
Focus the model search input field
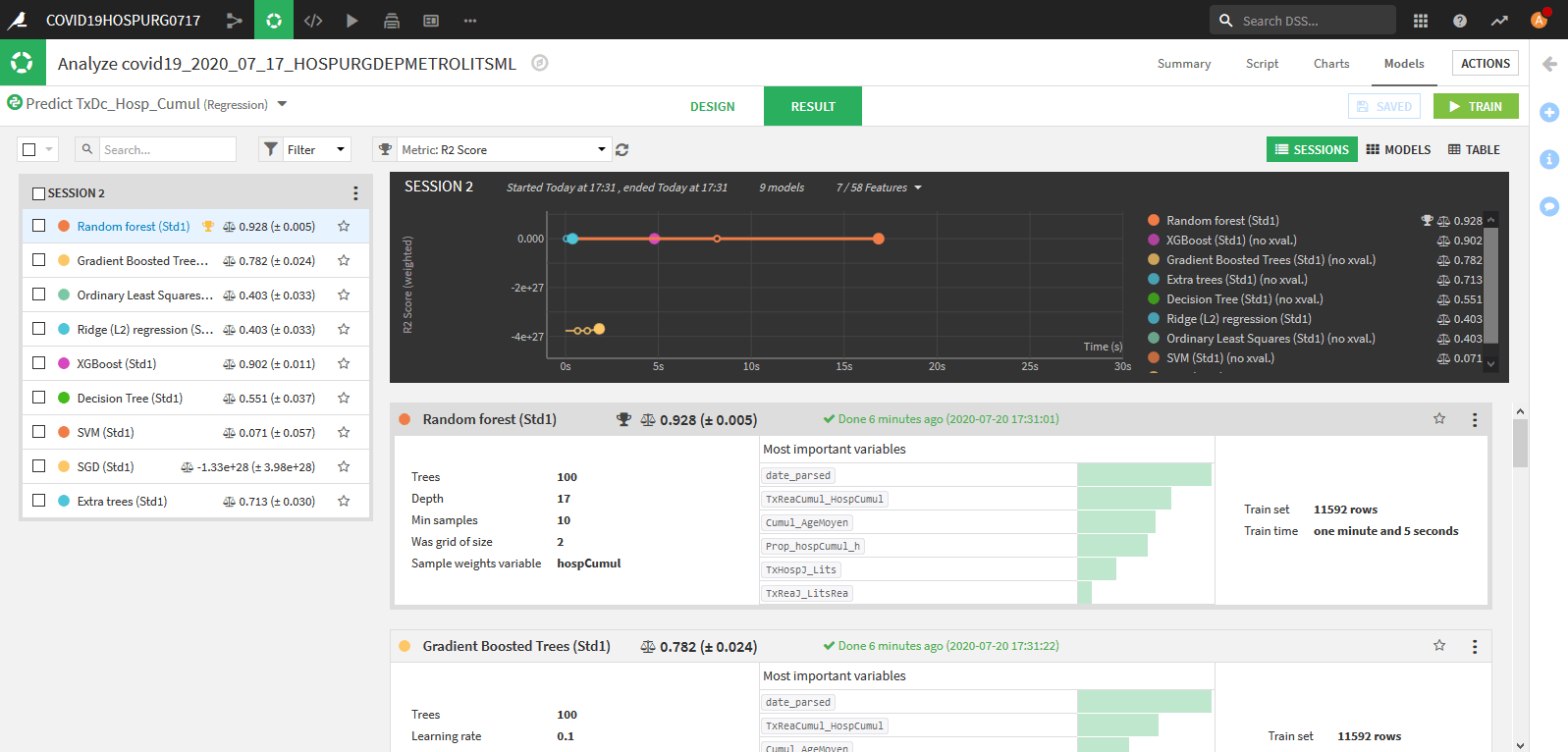click(x=165, y=150)
